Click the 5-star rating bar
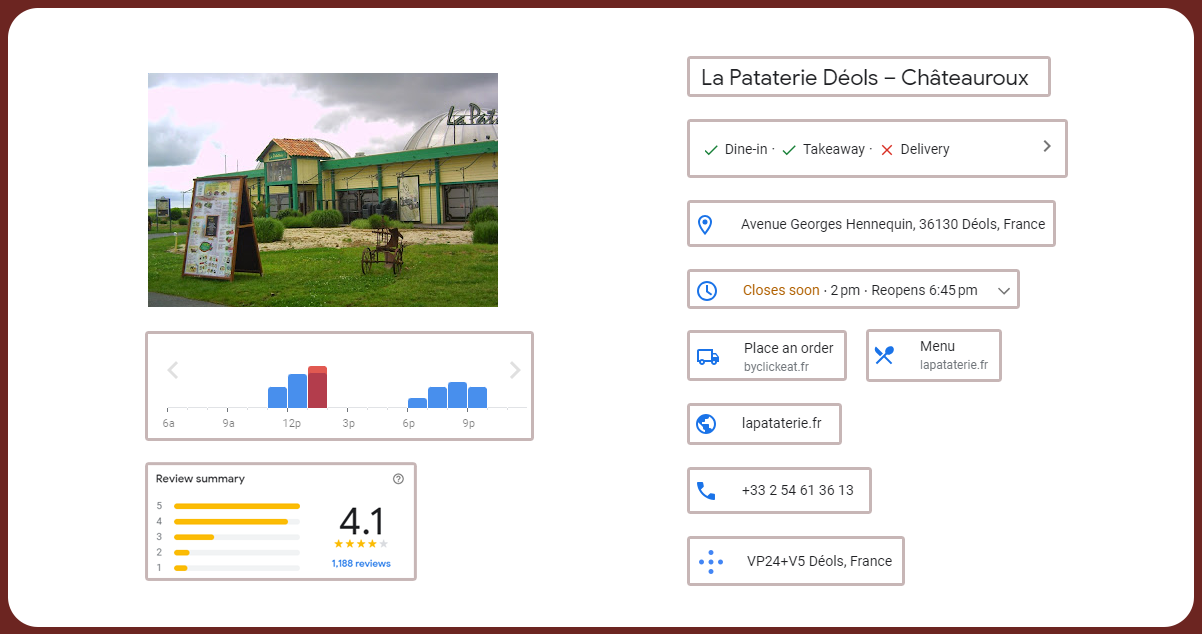The width and height of the screenshot is (1202, 634). (x=237, y=506)
